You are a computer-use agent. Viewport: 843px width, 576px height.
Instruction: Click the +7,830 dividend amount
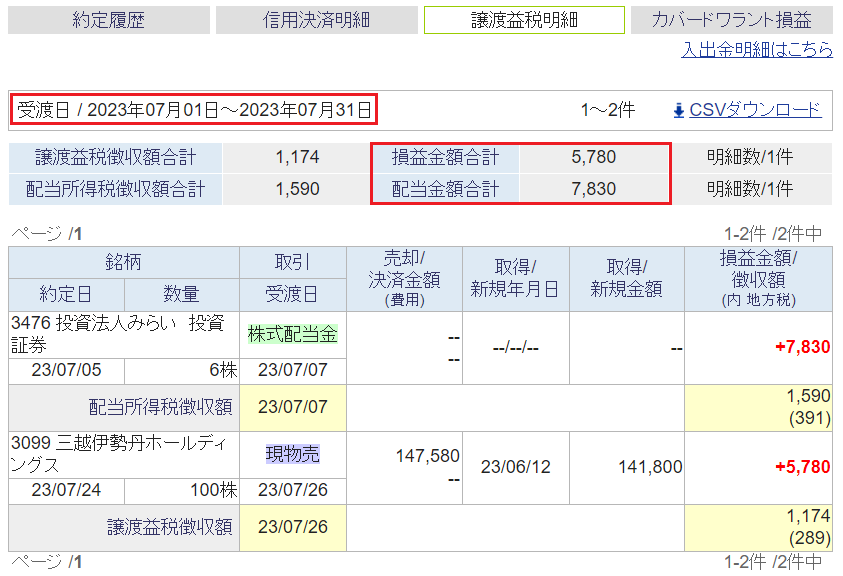point(802,347)
